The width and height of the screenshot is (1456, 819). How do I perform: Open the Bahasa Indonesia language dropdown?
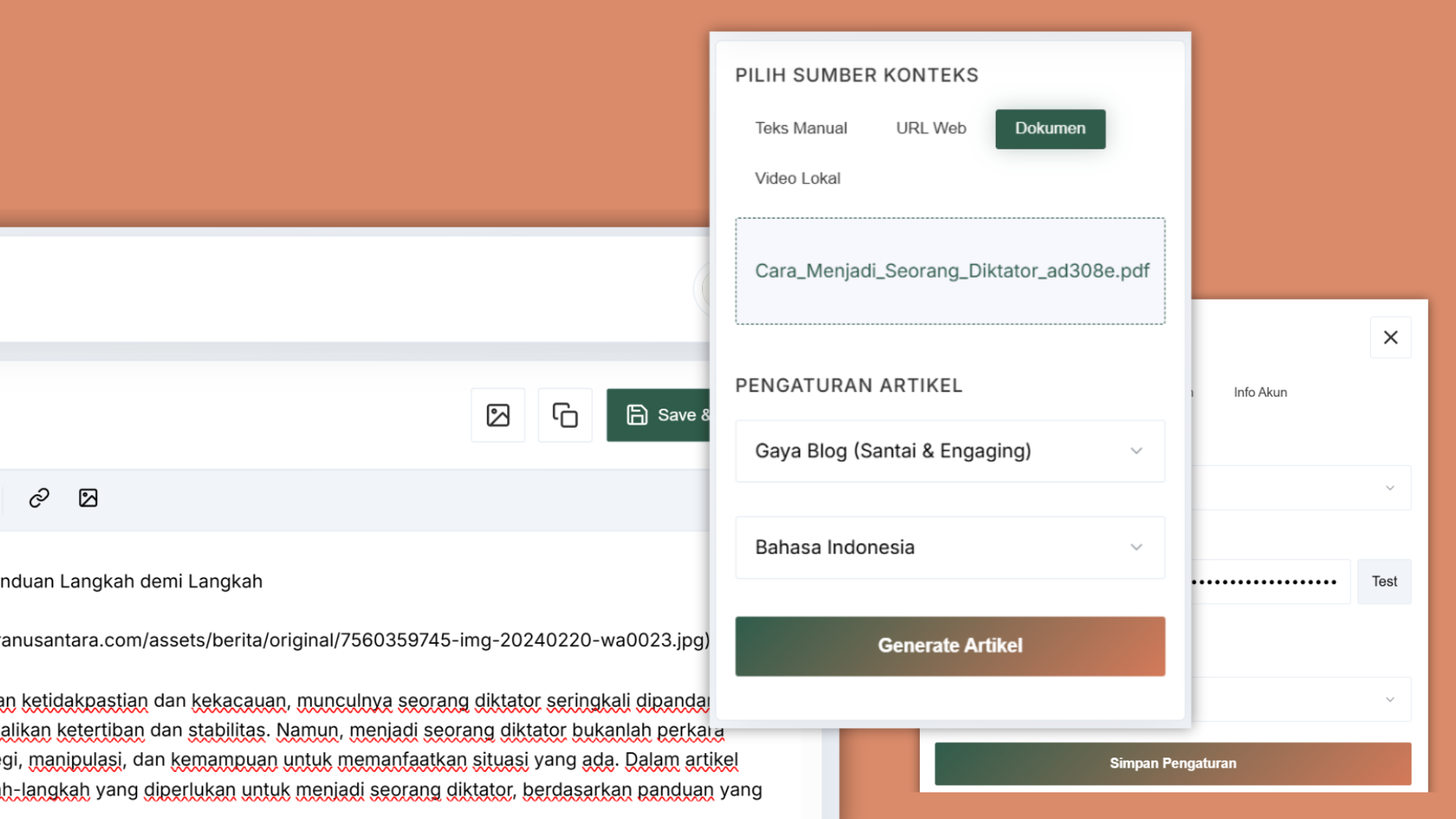coord(949,547)
